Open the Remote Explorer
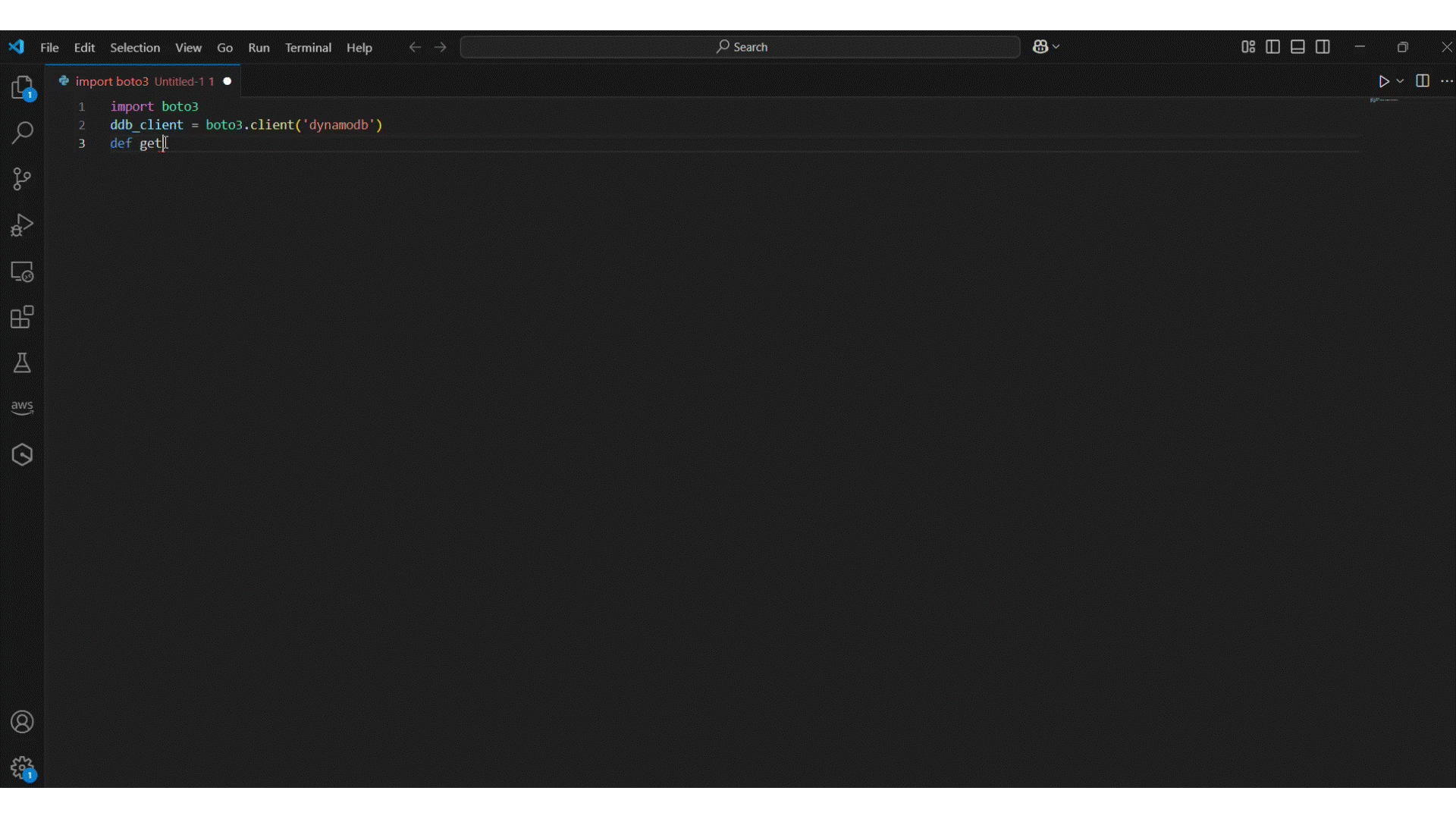Screen dimensions: 1456x819 (x=23, y=271)
